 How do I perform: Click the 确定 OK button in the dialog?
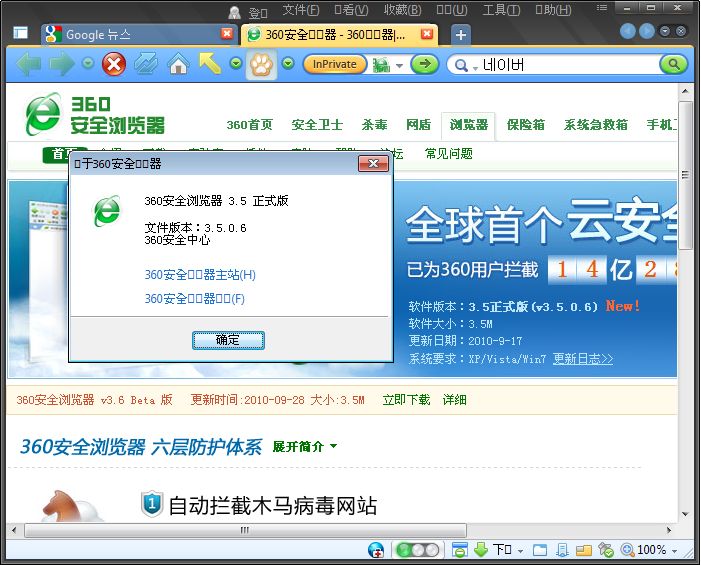click(x=228, y=340)
